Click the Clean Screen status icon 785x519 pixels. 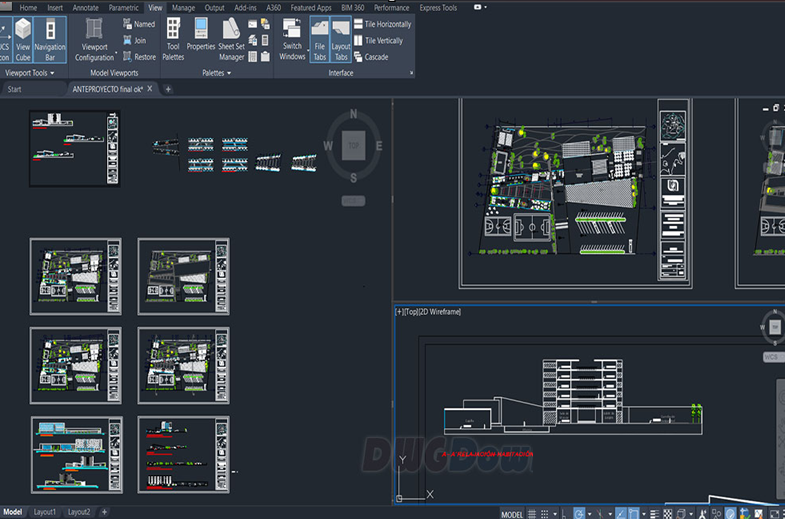click(774, 513)
